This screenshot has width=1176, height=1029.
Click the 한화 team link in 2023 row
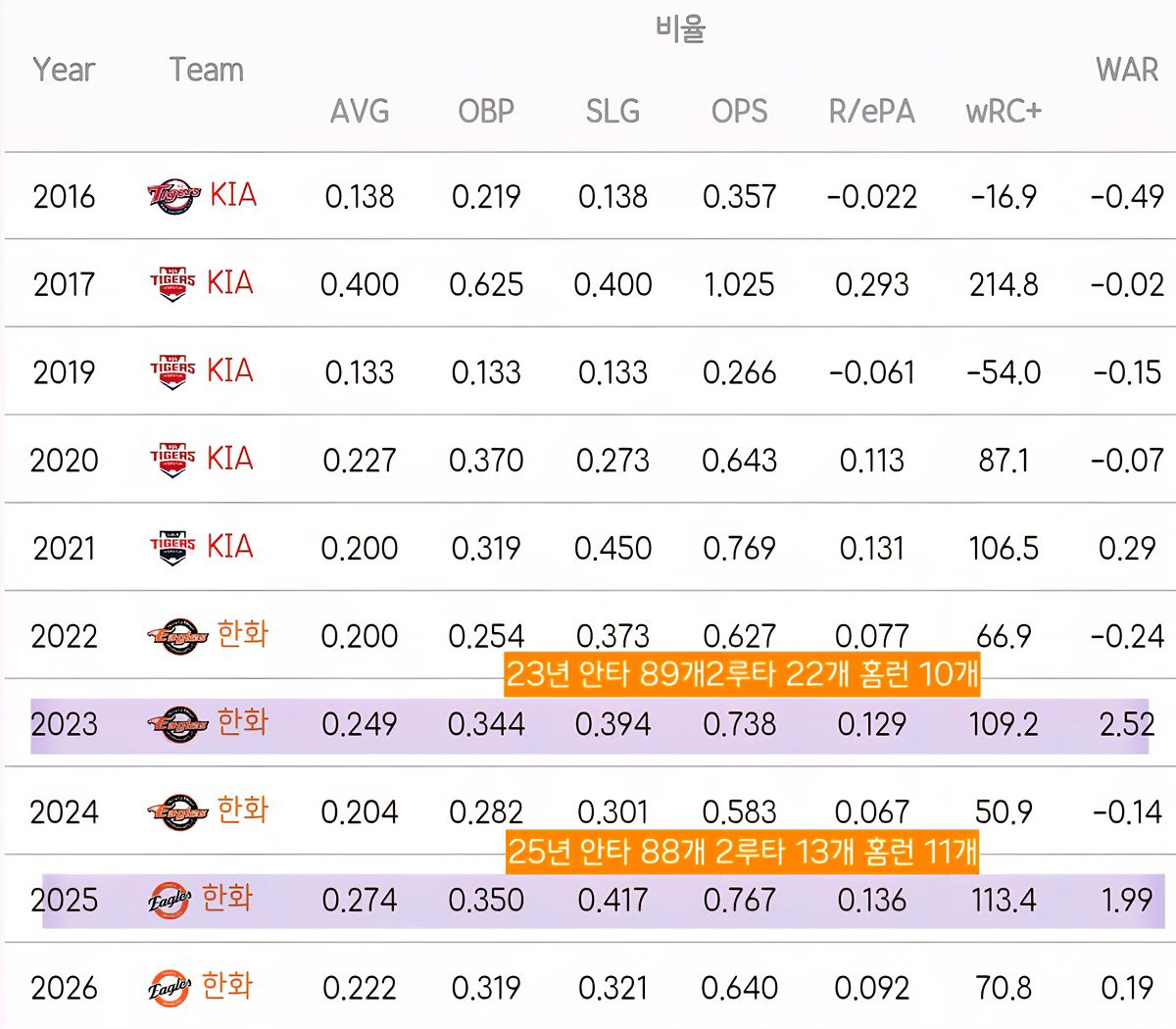[242, 722]
